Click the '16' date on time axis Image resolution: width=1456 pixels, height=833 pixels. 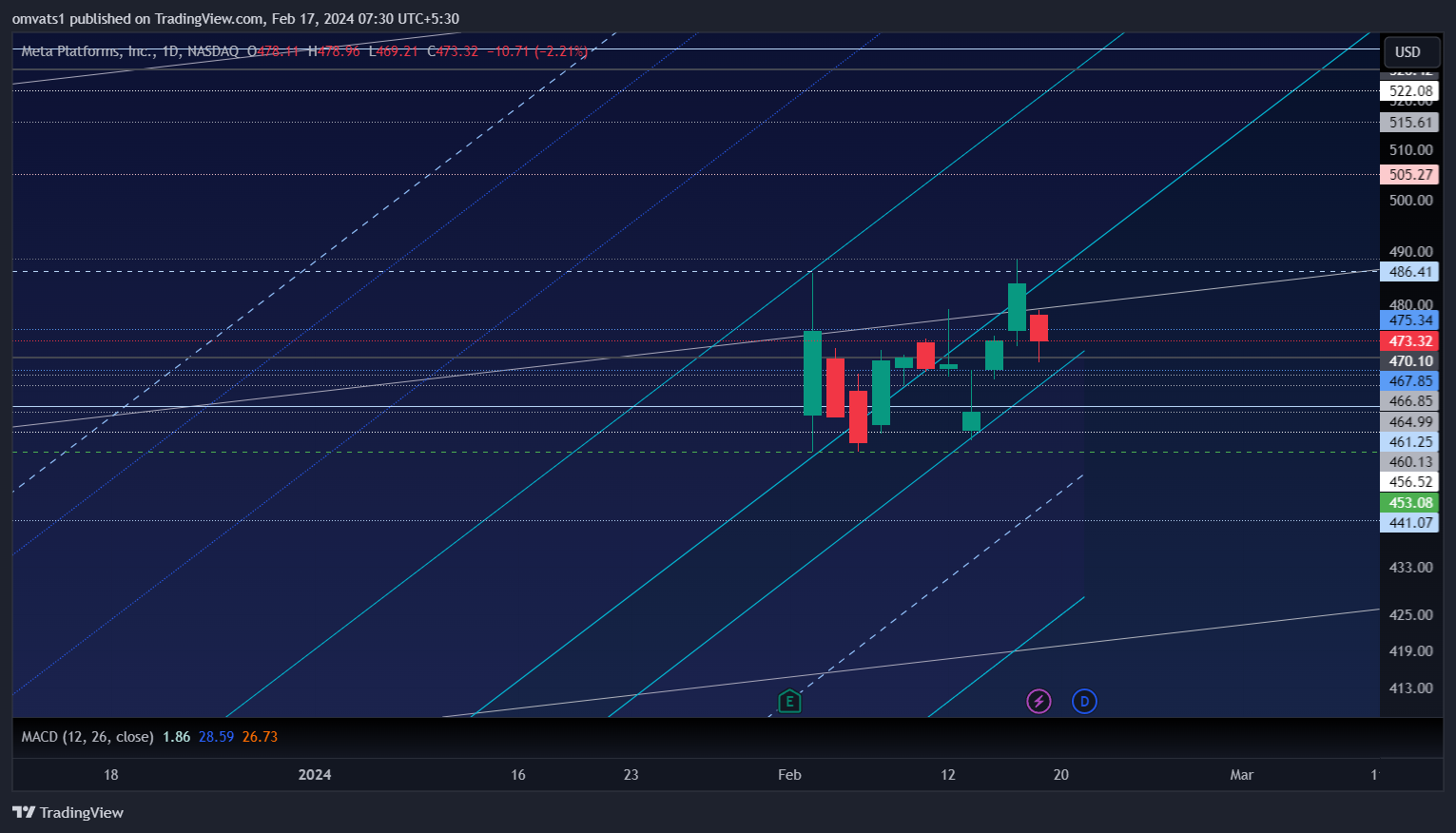518,775
